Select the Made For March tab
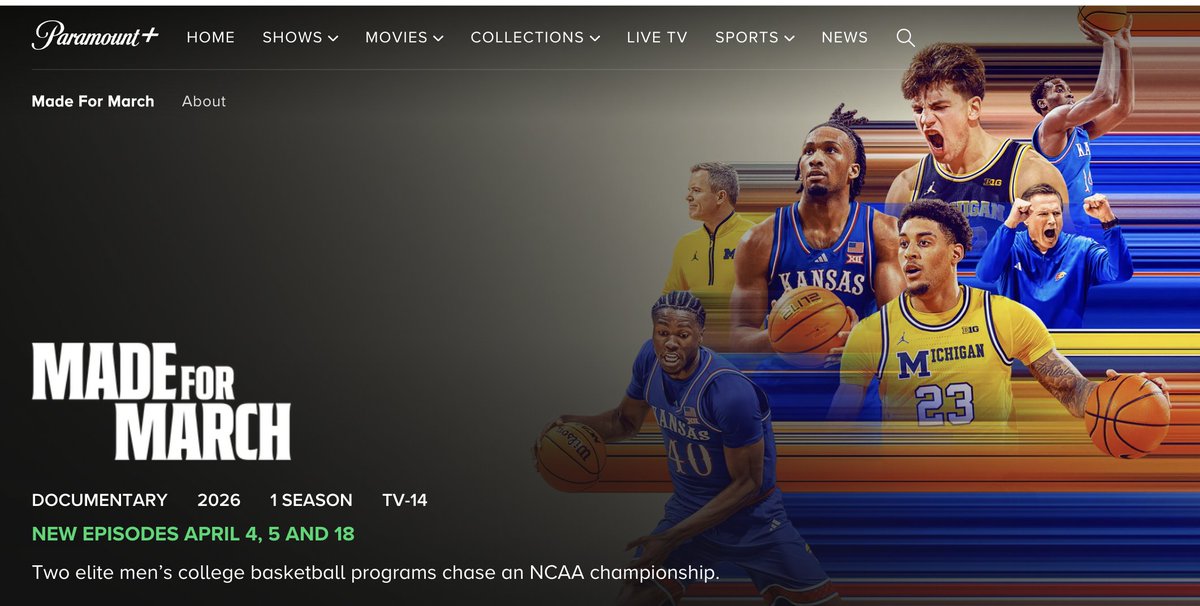 coord(93,101)
